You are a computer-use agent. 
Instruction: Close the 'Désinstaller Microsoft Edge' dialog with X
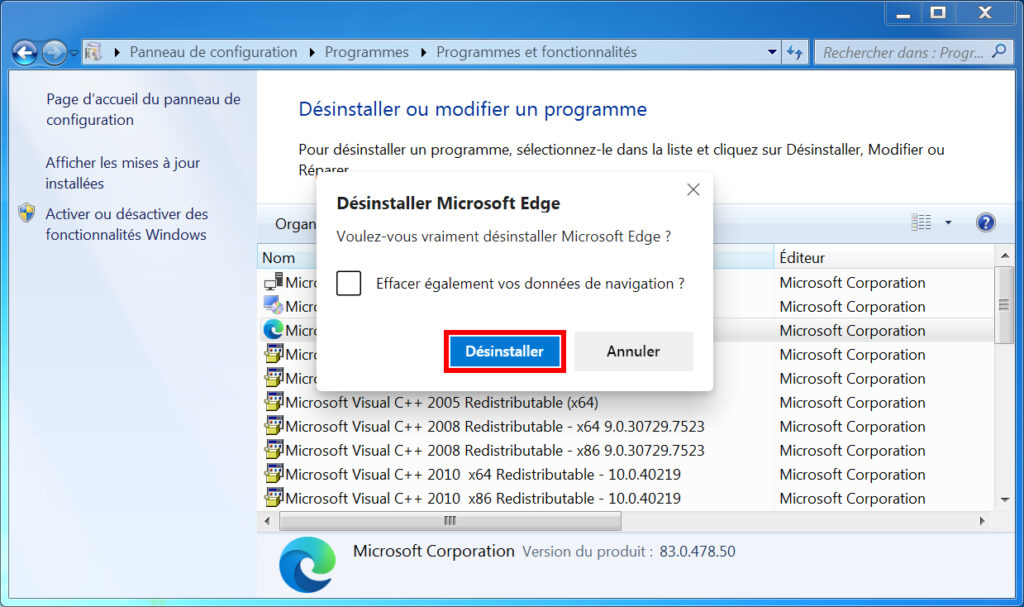[x=693, y=189]
